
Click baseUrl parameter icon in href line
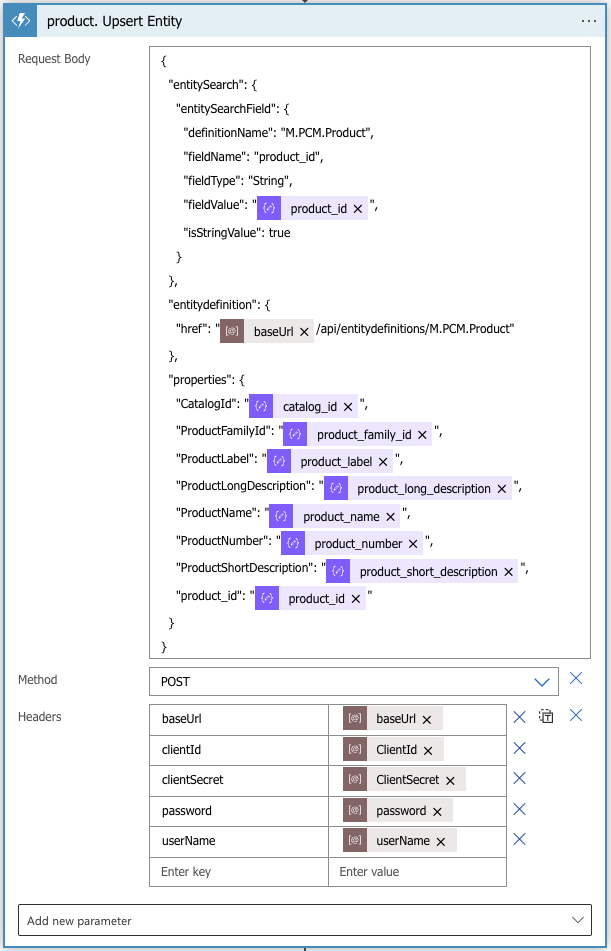click(232, 331)
